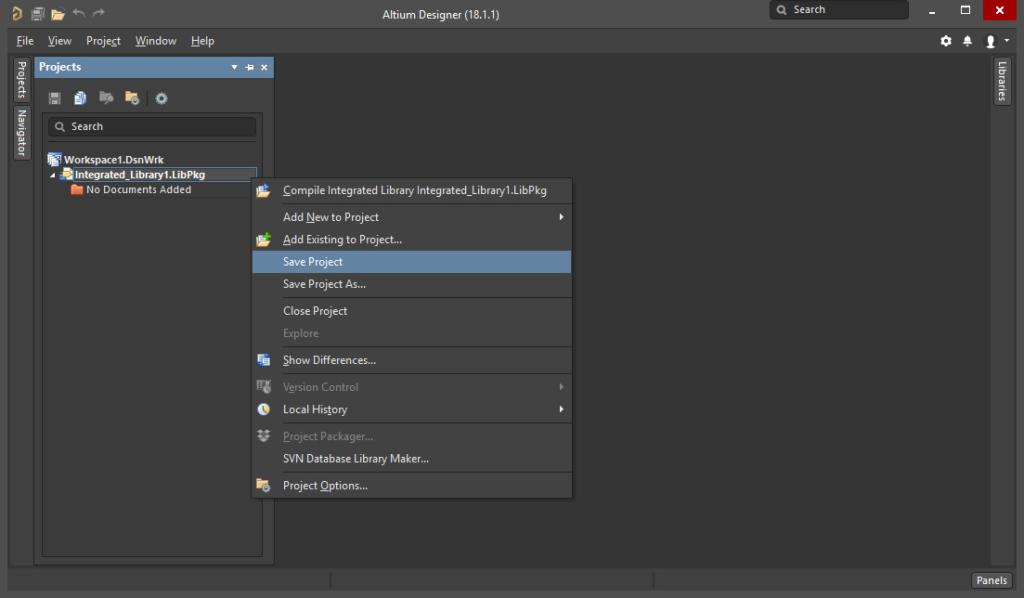
Task: Click the Projects panel save icon
Action: (x=55, y=98)
